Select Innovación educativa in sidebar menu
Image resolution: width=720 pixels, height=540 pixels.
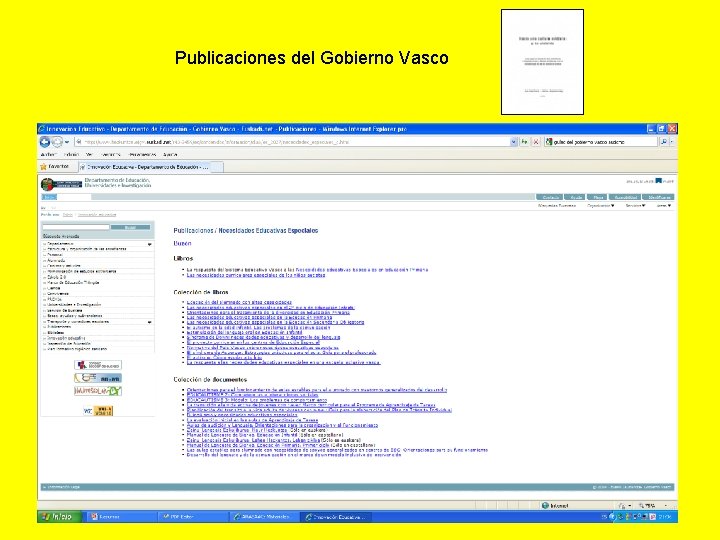pos(66,338)
